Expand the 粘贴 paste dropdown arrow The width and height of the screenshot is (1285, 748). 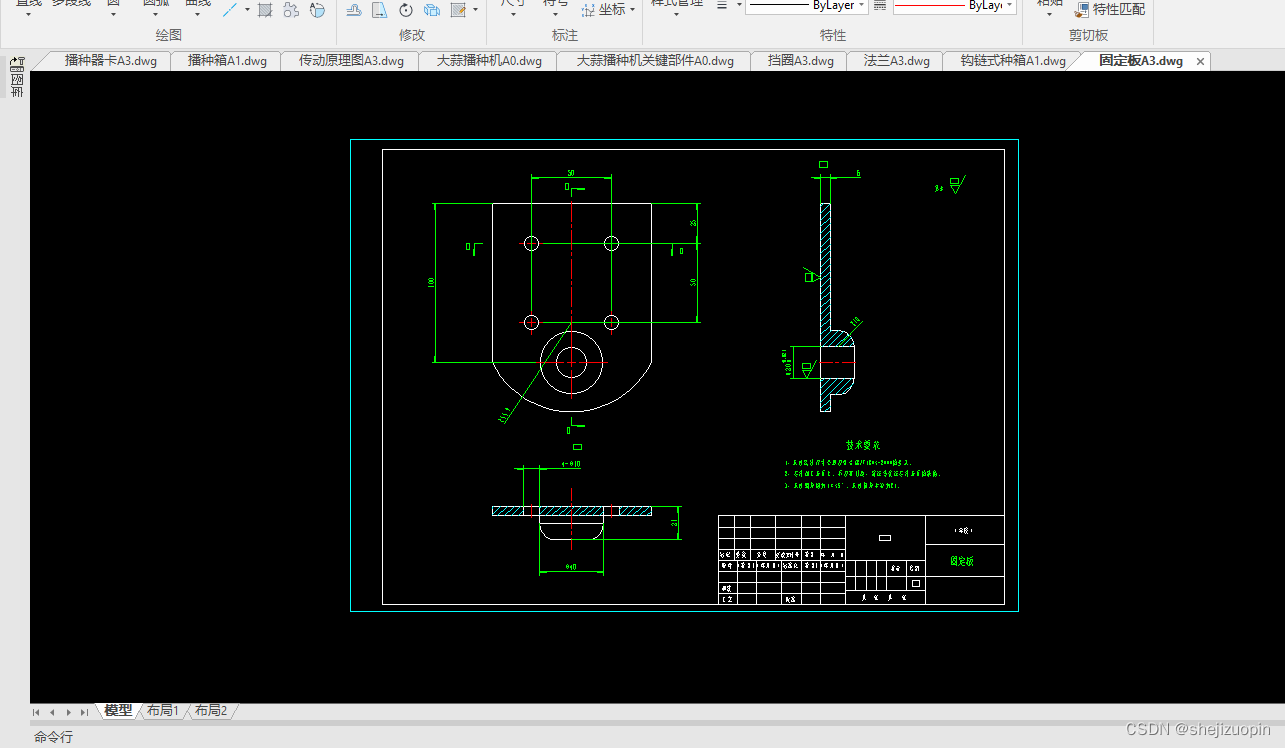click(1049, 14)
